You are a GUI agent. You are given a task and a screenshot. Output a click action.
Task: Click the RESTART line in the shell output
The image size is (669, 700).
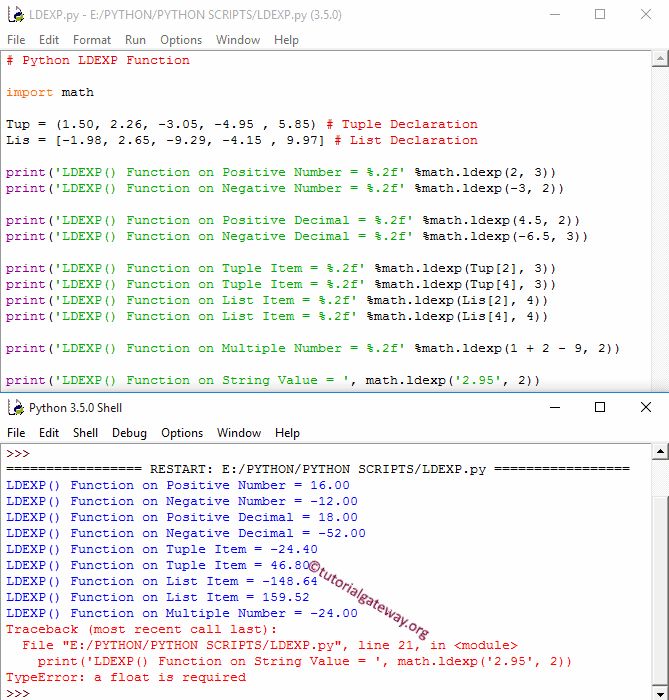(318, 469)
